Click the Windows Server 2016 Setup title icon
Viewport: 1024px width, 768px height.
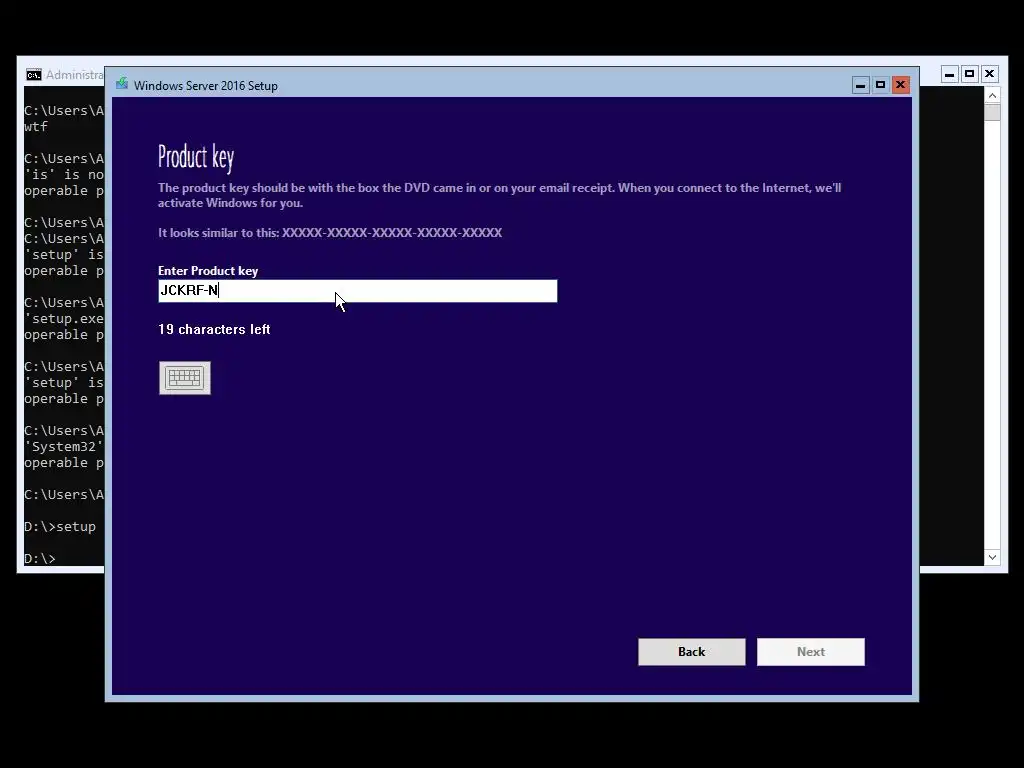point(122,84)
